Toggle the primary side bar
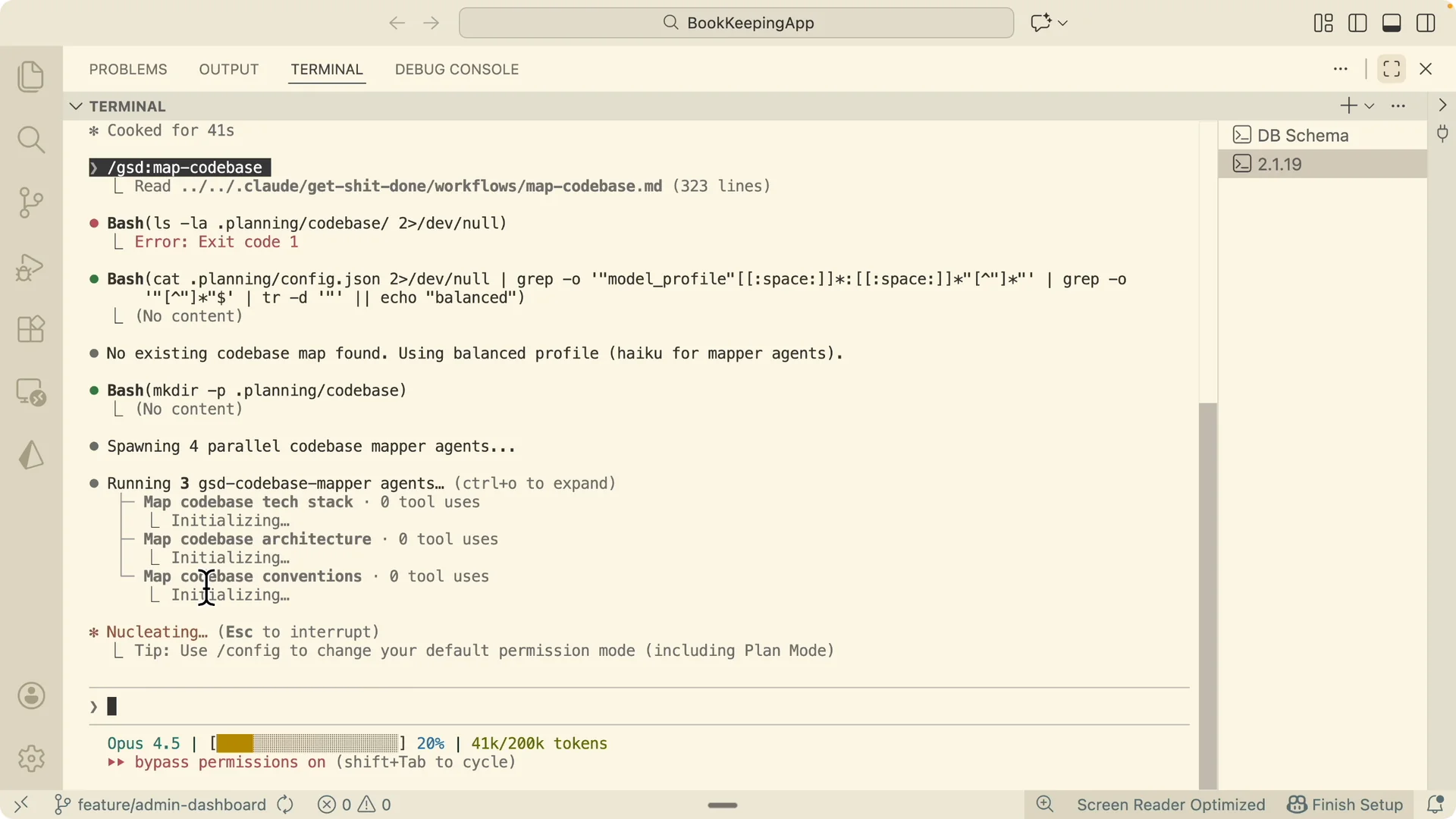This screenshot has width=1456, height=819. (1357, 23)
